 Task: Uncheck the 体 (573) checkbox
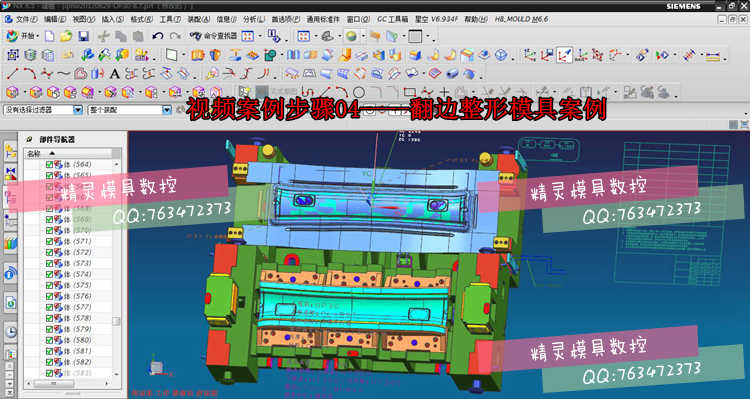49,263
